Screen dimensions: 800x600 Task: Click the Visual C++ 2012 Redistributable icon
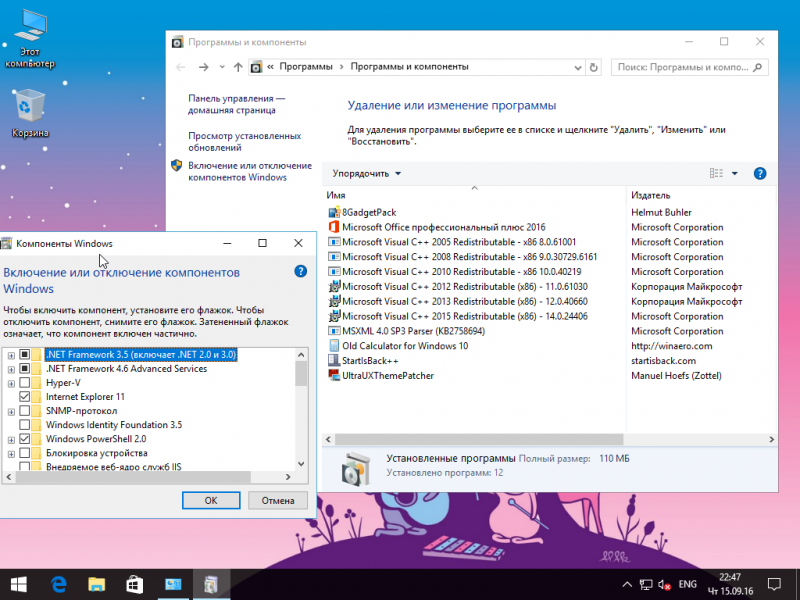(x=334, y=286)
